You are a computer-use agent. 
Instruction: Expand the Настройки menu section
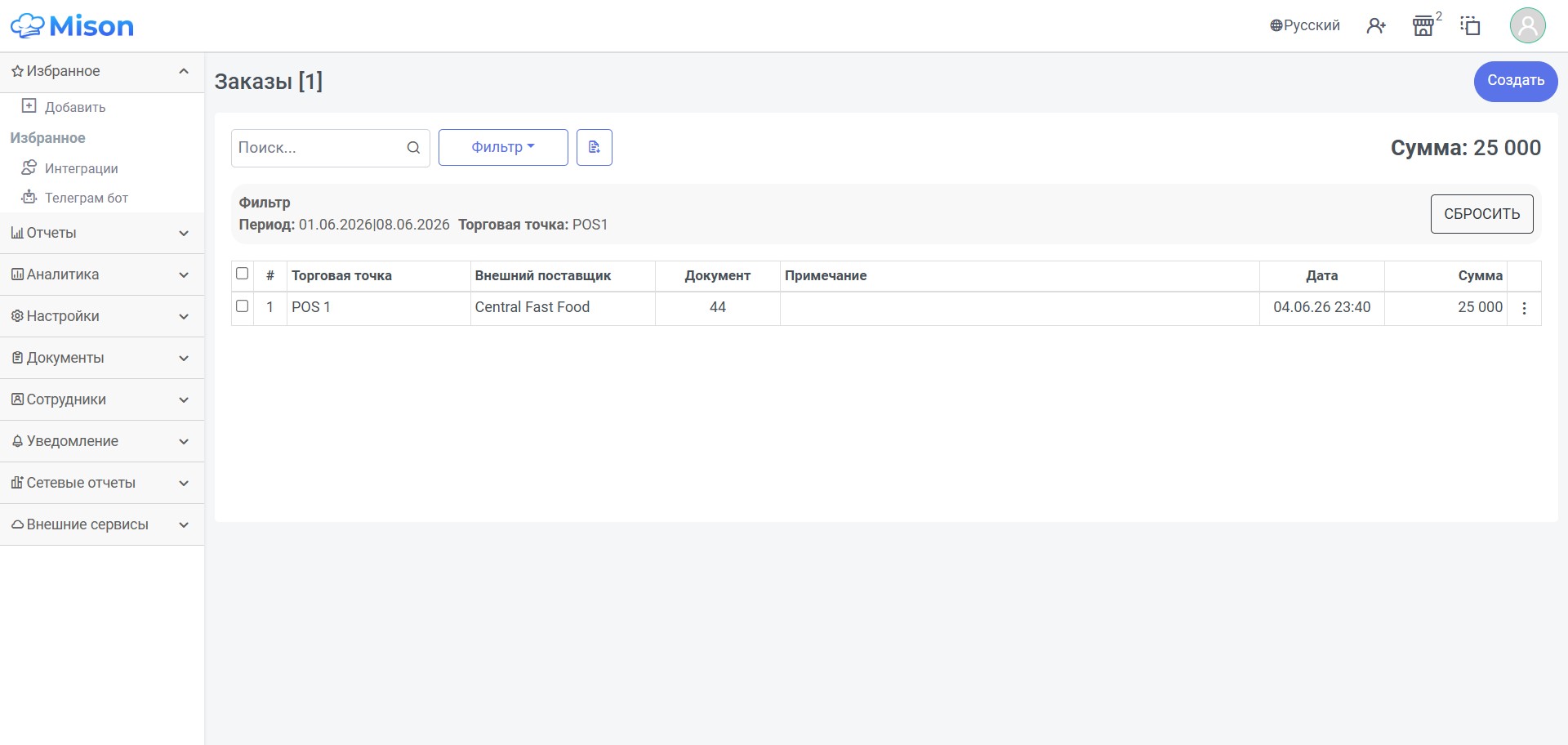click(102, 316)
